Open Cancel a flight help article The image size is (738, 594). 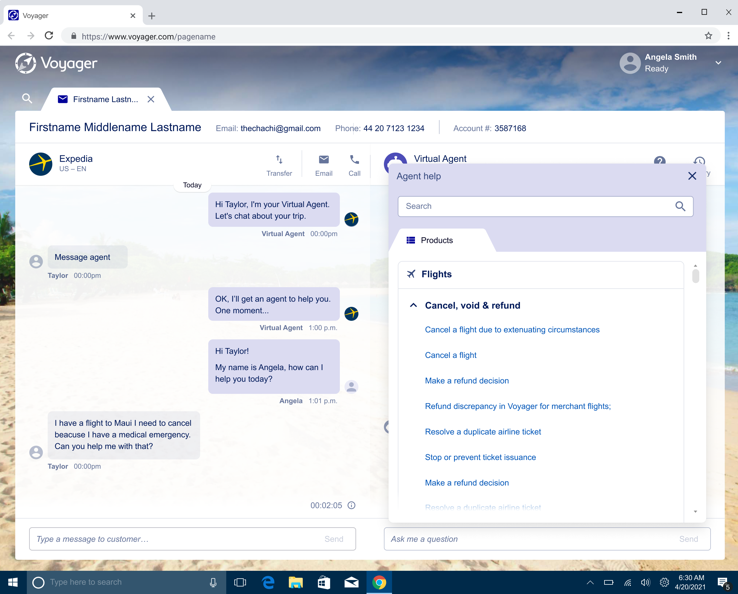point(450,355)
